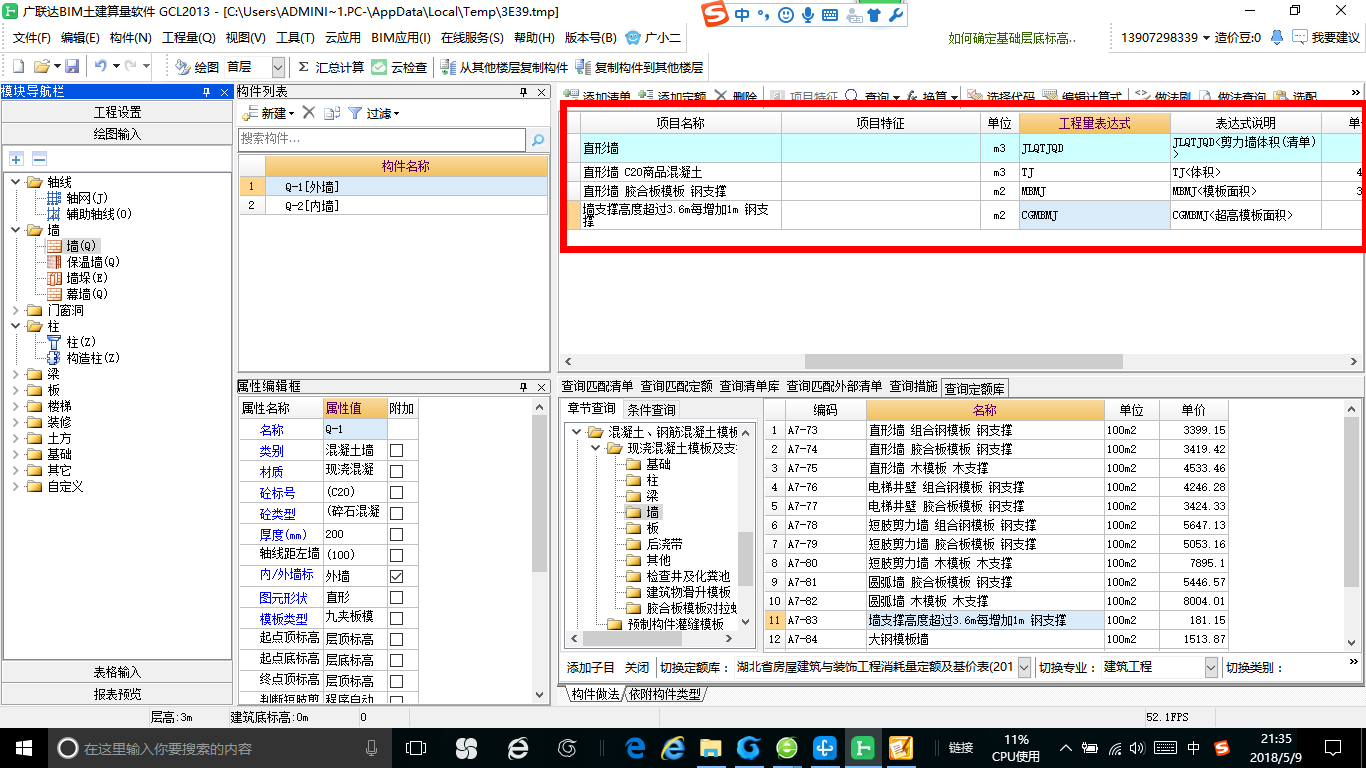
Task: Click the 关闭 button in query panel
Action: 637,667
